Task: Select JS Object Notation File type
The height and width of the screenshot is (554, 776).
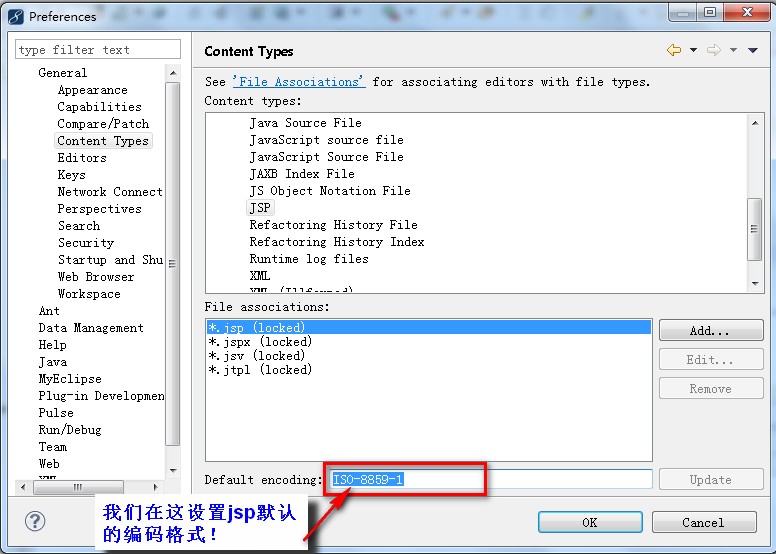Action: point(330,191)
